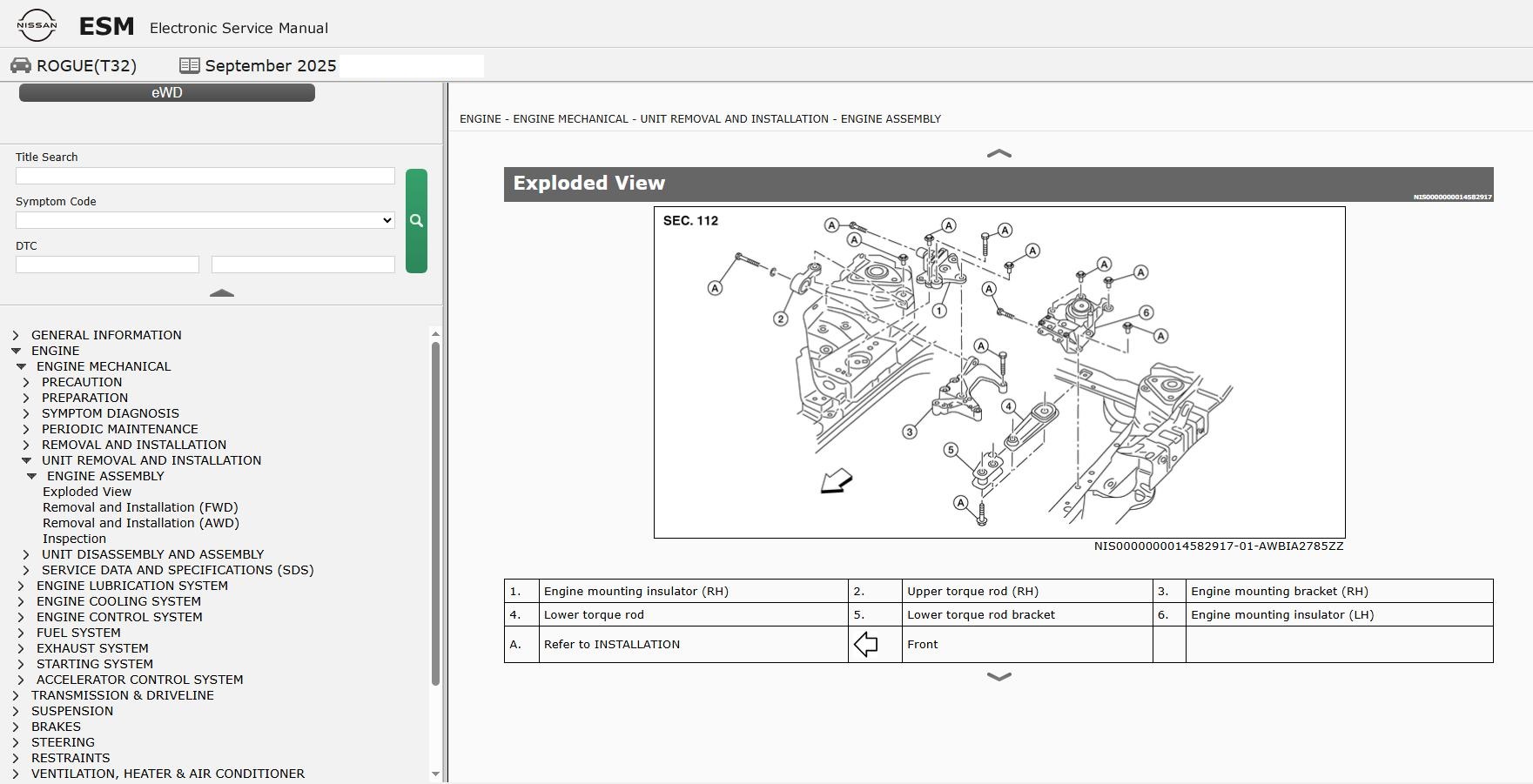
Task: Collapse the UNIT REMOVAL AND INSTALLATION arrow
Action: [26, 460]
